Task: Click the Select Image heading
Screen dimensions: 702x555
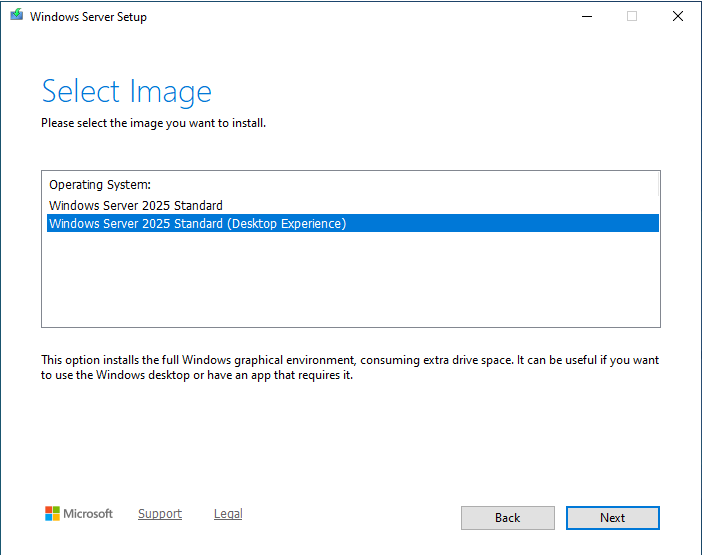Action: 127,92
